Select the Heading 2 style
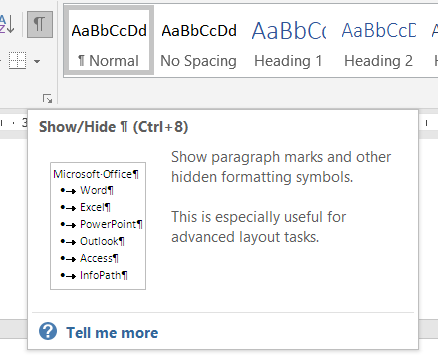The width and height of the screenshot is (438, 363). coord(379,41)
